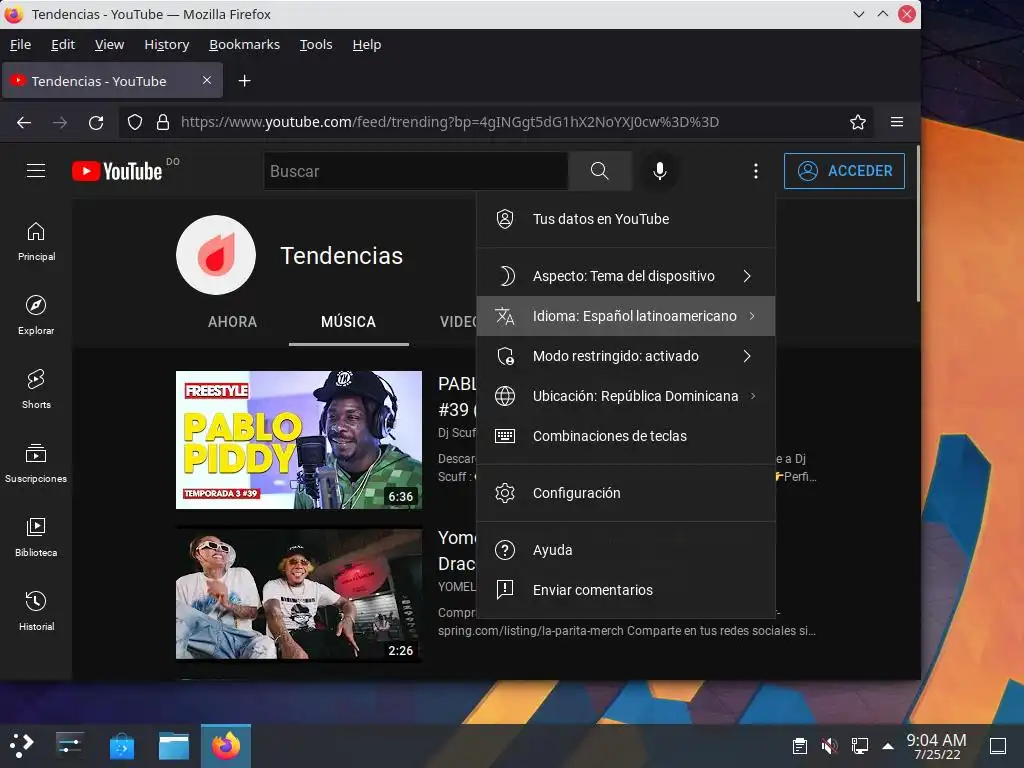The height and width of the screenshot is (768, 1024).
Task: Open the clipboard tray icon
Action: [799, 746]
